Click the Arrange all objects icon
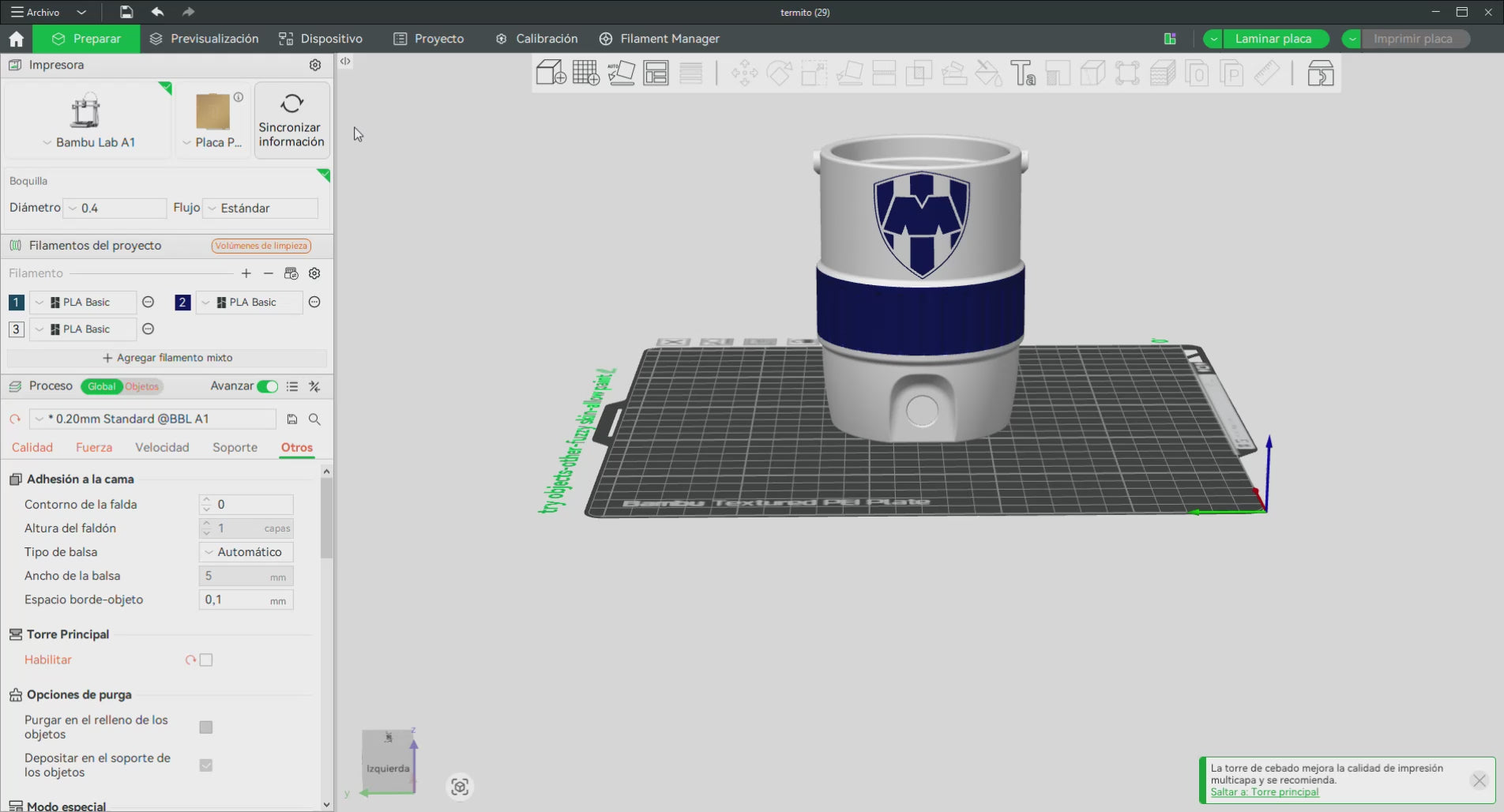The image size is (1504, 812). coord(656,73)
